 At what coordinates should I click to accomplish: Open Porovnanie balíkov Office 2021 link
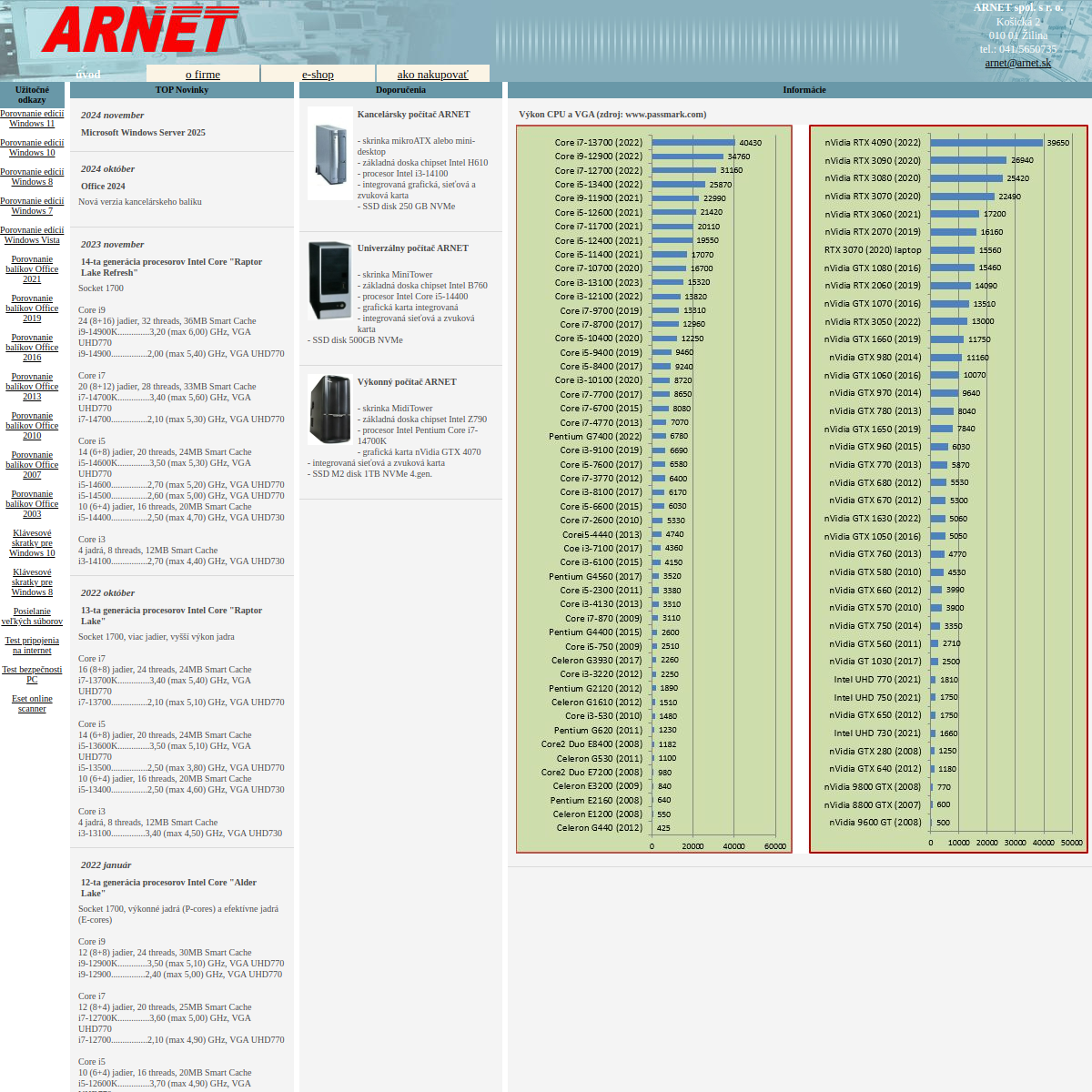(32, 269)
